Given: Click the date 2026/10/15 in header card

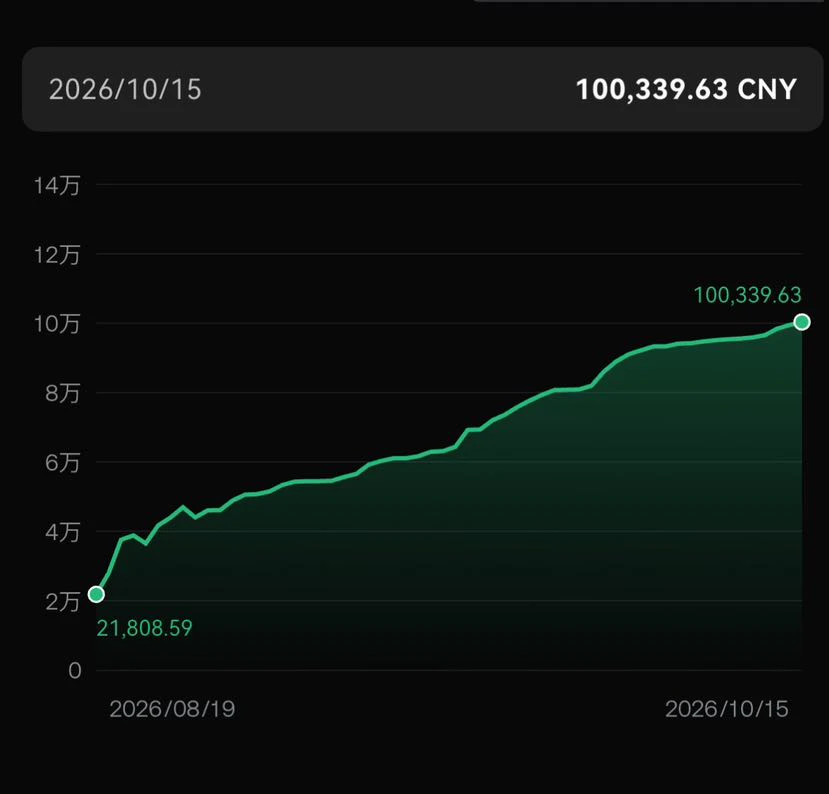Looking at the screenshot, I should (125, 89).
